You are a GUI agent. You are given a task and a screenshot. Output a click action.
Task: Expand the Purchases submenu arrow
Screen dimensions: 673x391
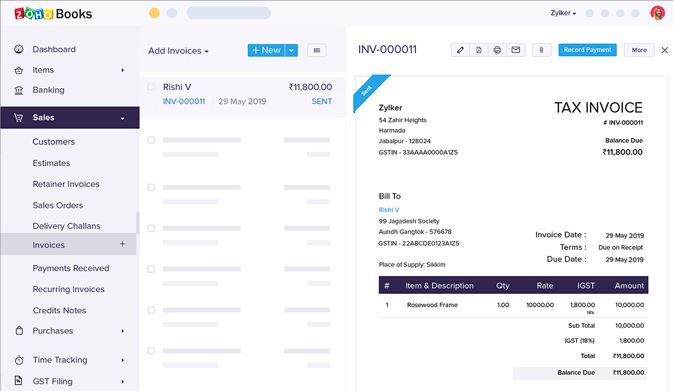[122, 331]
